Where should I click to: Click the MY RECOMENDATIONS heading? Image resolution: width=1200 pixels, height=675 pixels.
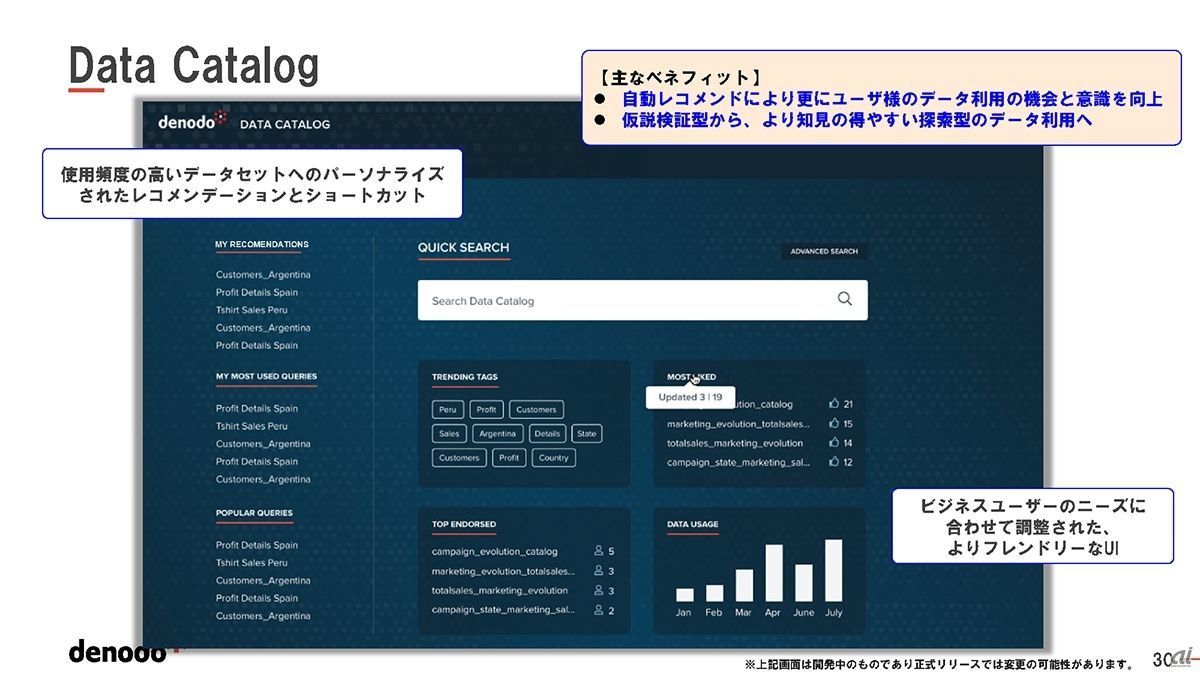[262, 244]
